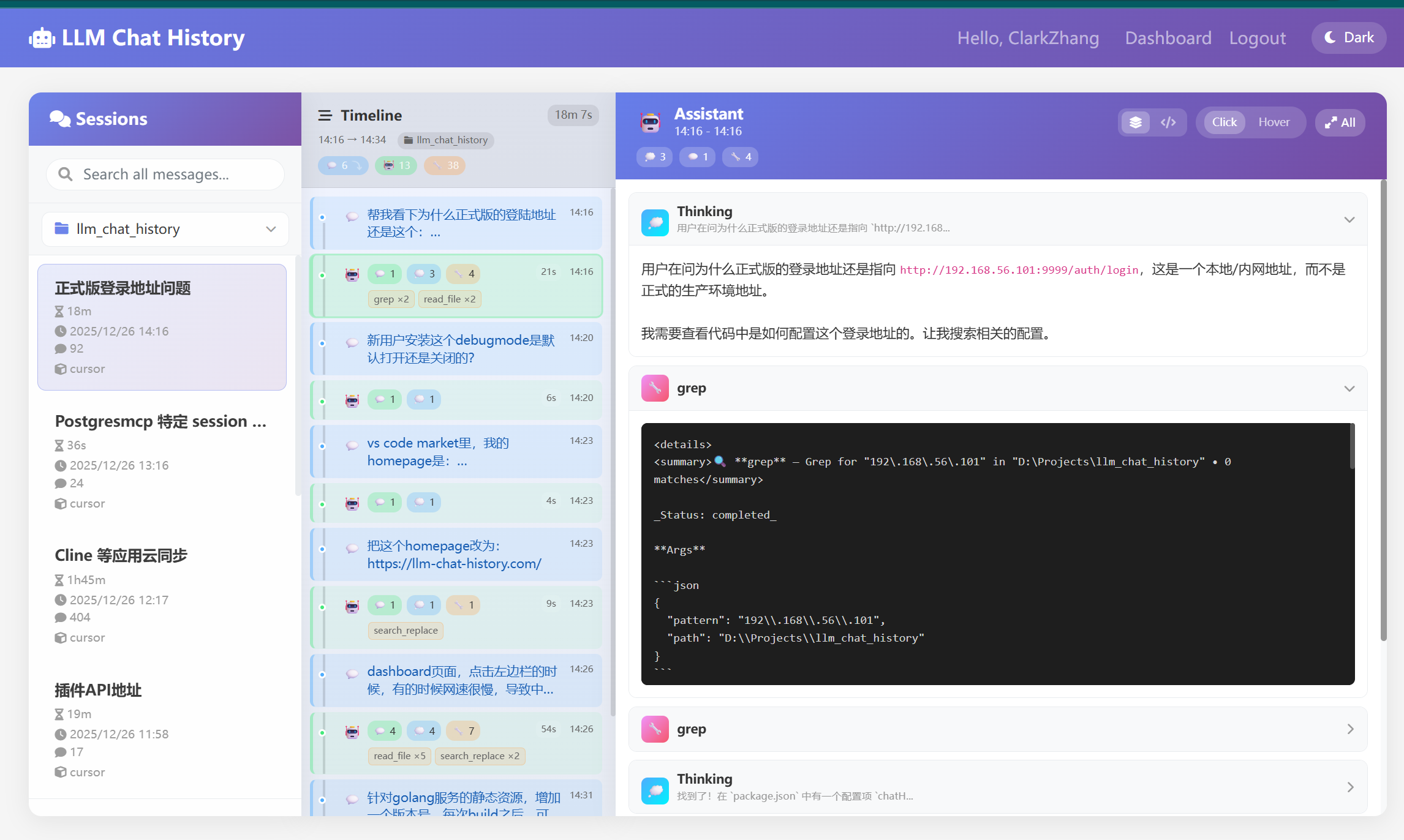This screenshot has height=840, width=1404.
Task: Open the vs code market homepage message
Action: tap(456, 451)
